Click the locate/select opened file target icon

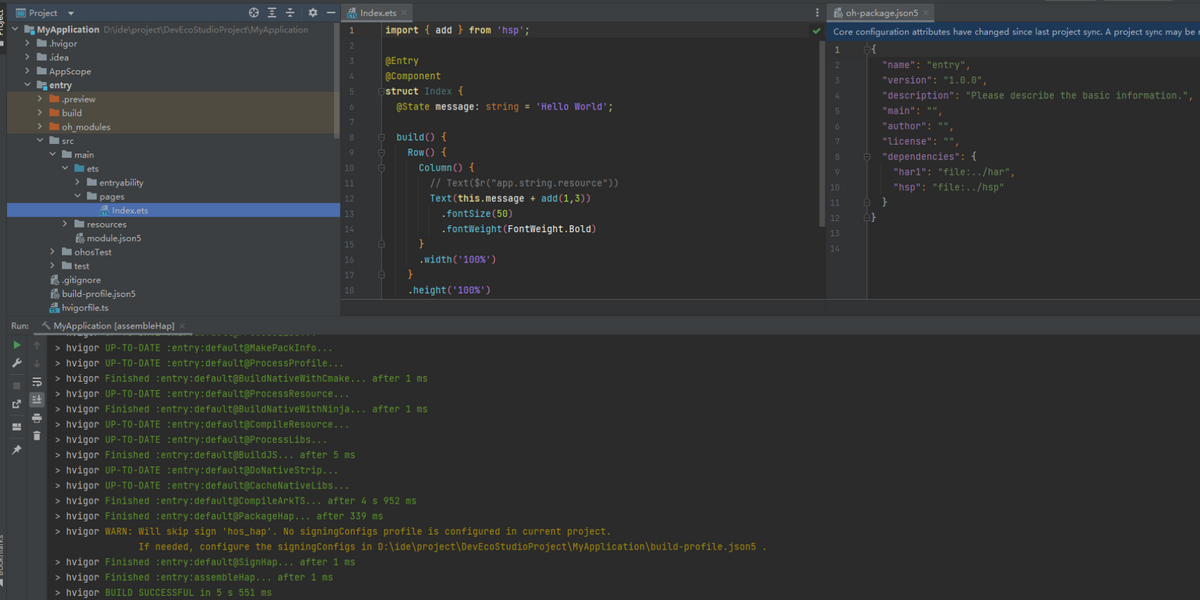[x=253, y=13]
